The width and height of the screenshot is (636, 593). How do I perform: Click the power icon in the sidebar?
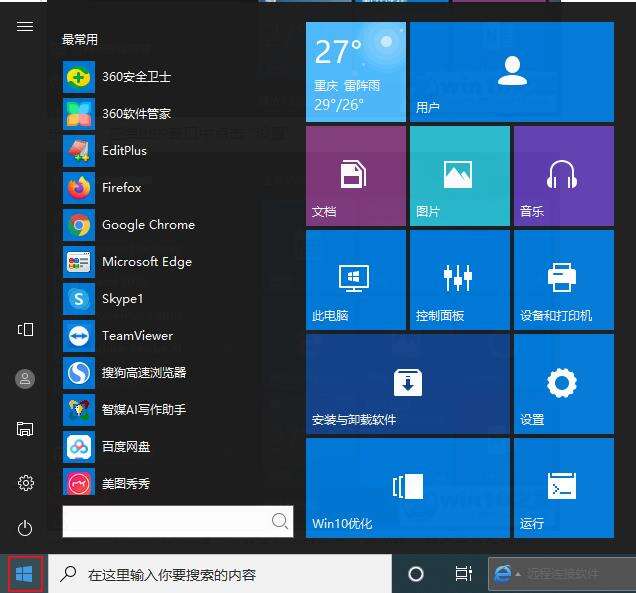[x=25, y=528]
